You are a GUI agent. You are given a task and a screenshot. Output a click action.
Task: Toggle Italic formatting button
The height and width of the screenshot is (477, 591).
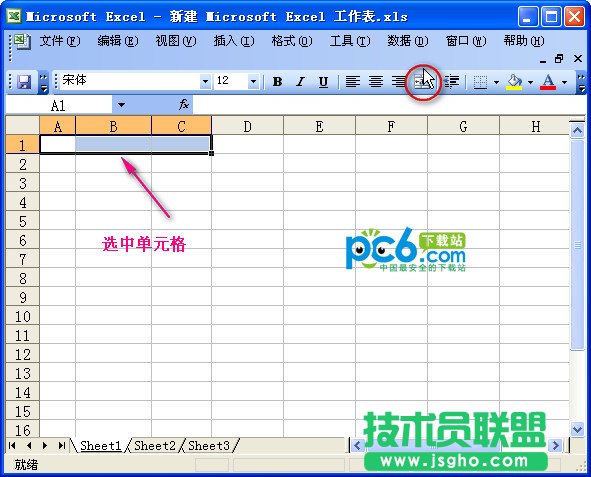(x=300, y=82)
